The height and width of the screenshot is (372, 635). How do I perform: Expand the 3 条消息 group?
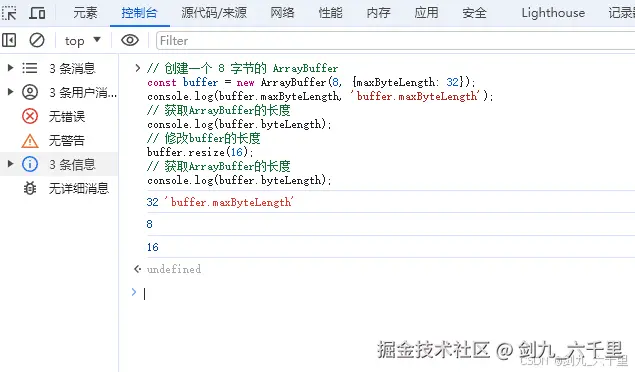tap(11, 68)
